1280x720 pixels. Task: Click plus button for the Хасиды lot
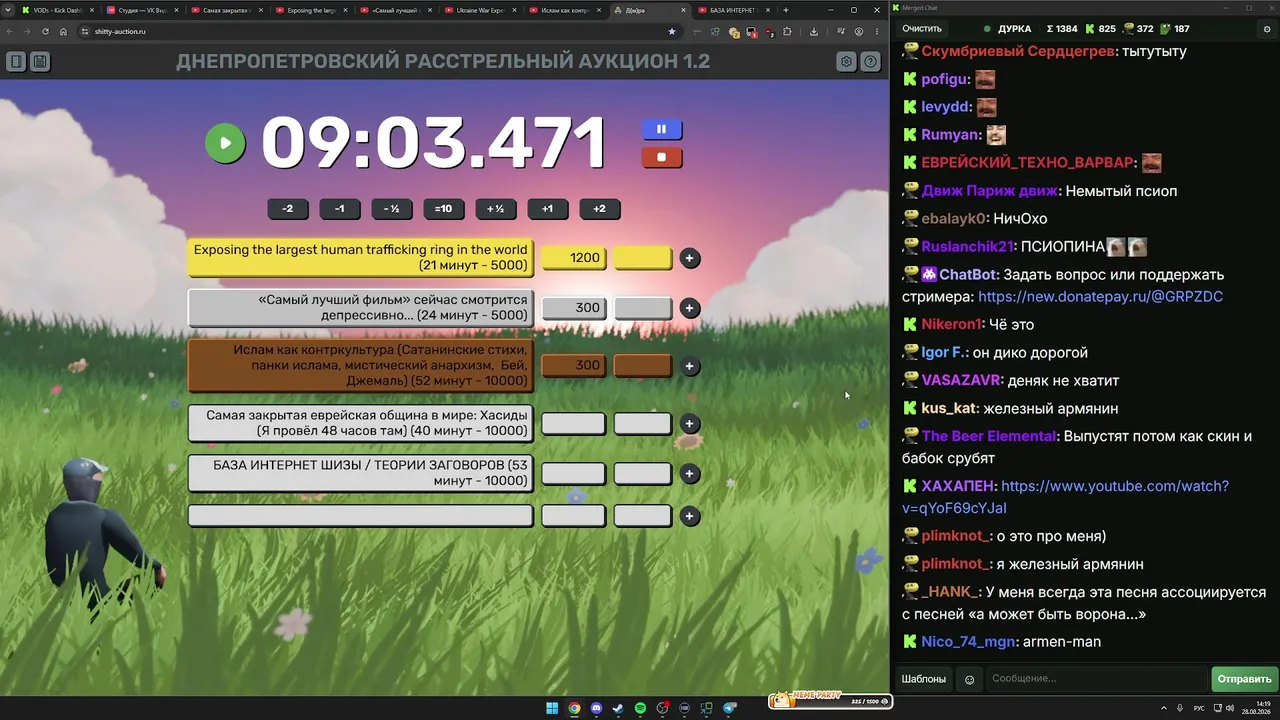tap(689, 424)
